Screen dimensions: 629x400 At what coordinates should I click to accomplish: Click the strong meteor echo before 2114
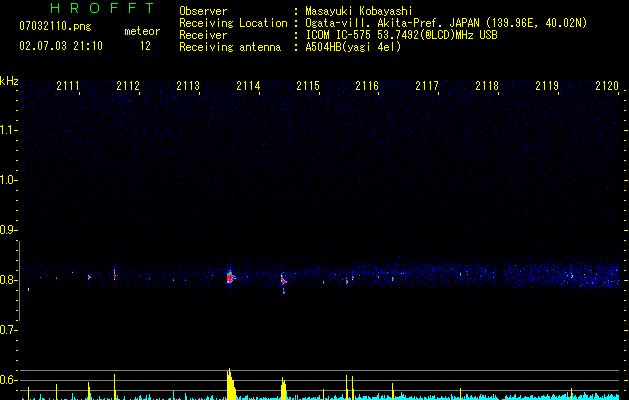point(230,277)
